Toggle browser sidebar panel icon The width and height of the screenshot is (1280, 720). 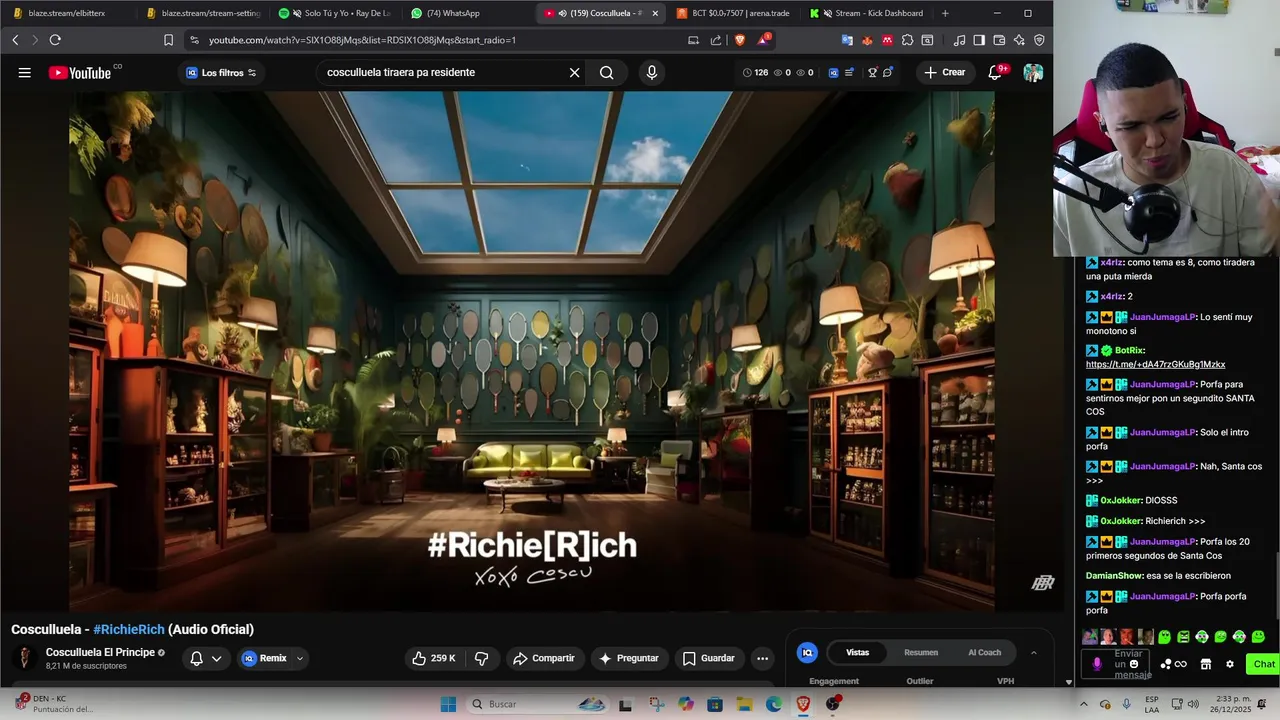[x=979, y=40]
